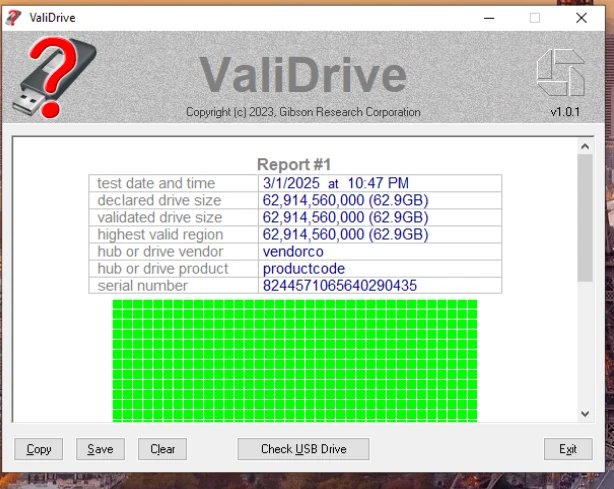Click the test date and time value
The width and height of the screenshot is (614, 489).
pos(321,183)
